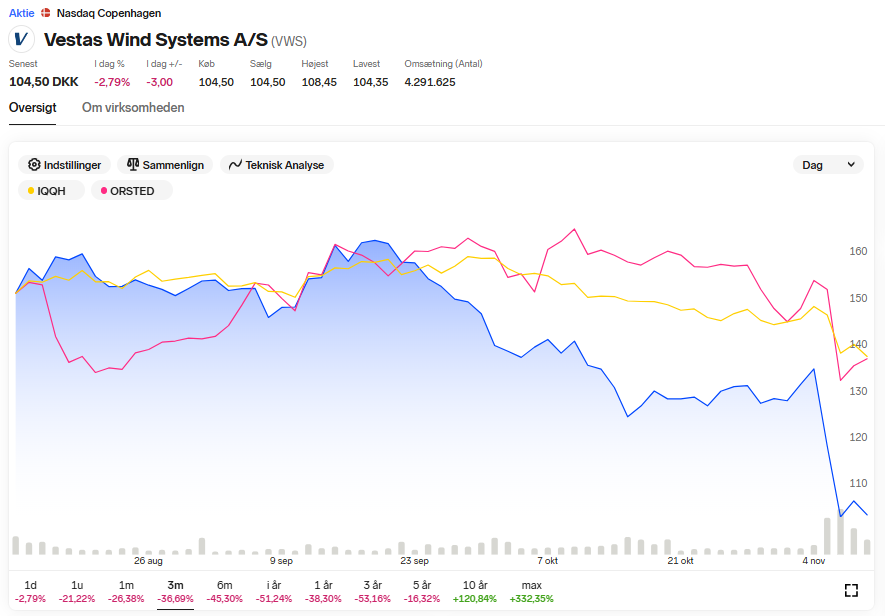Click the latest price 104,50 DKK

pyautogui.click(x=43, y=82)
